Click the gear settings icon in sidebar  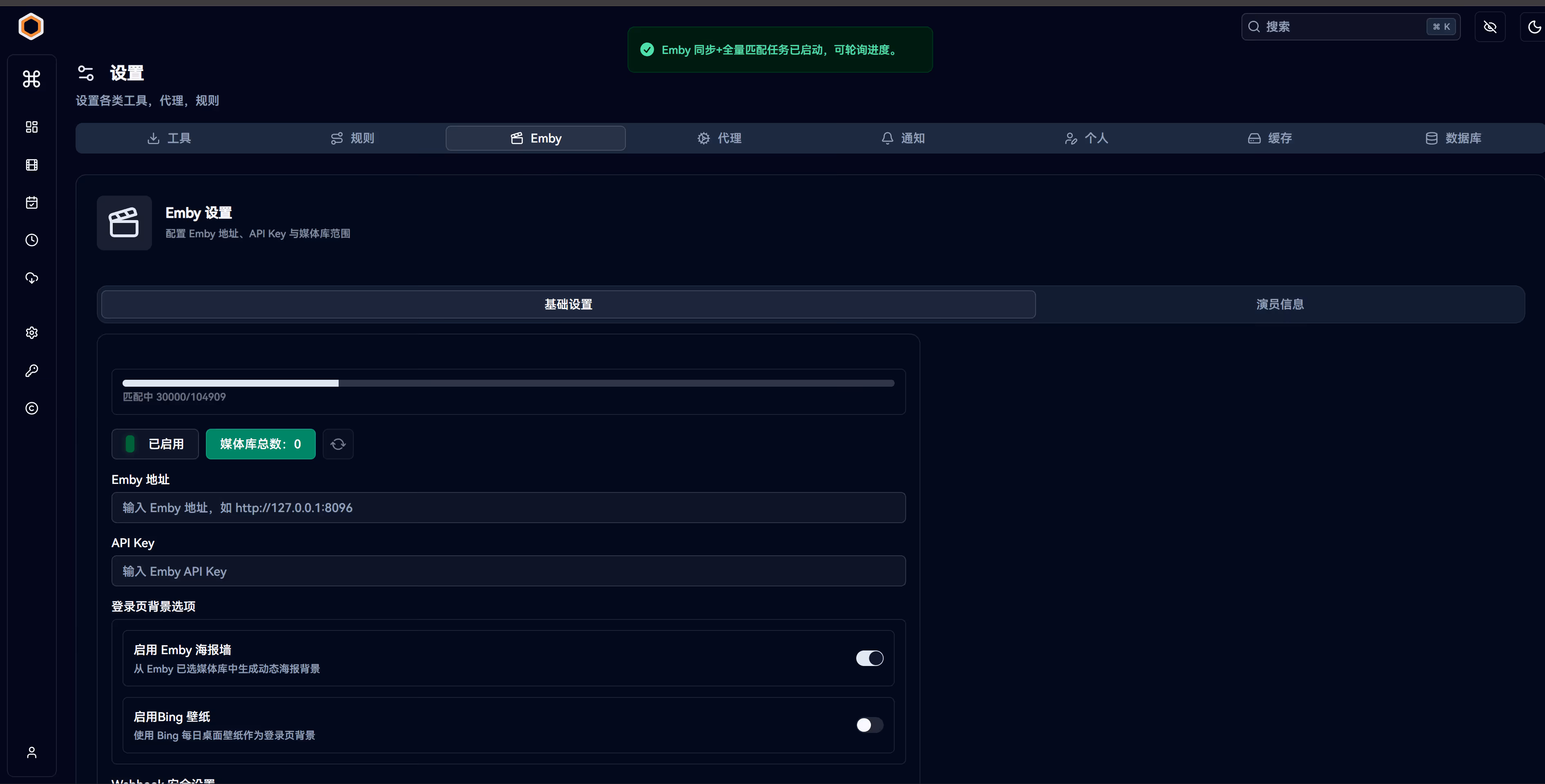pos(32,333)
